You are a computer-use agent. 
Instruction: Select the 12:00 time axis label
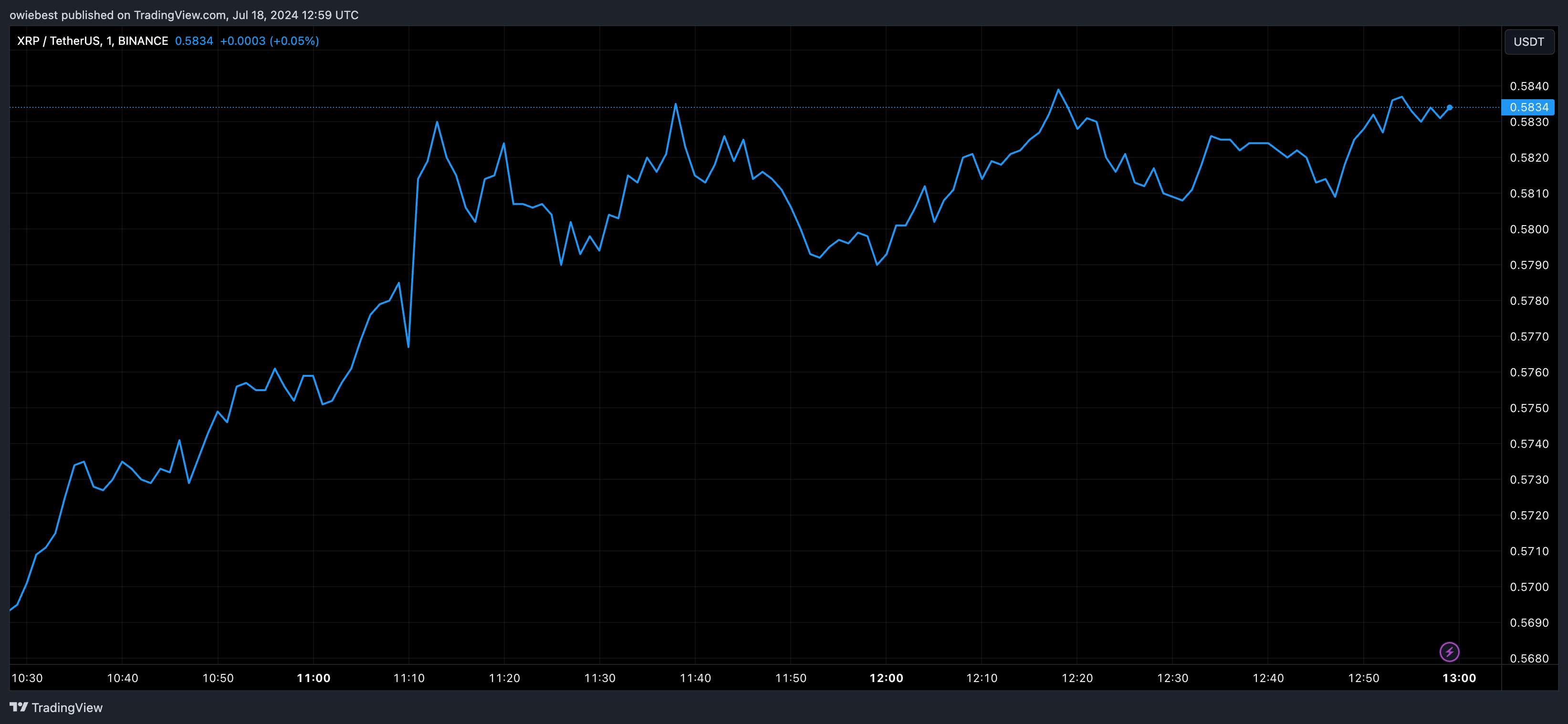[x=886, y=678]
